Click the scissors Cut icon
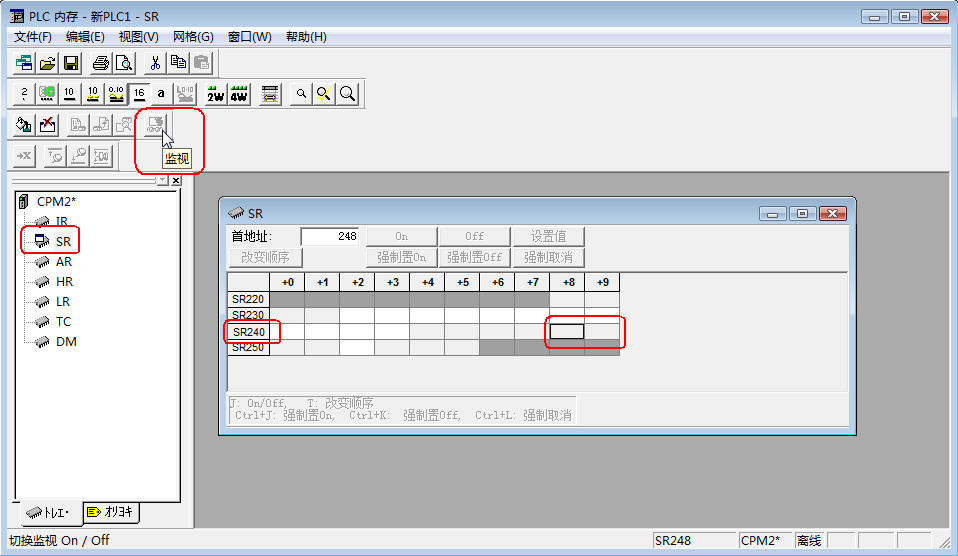 (155, 63)
